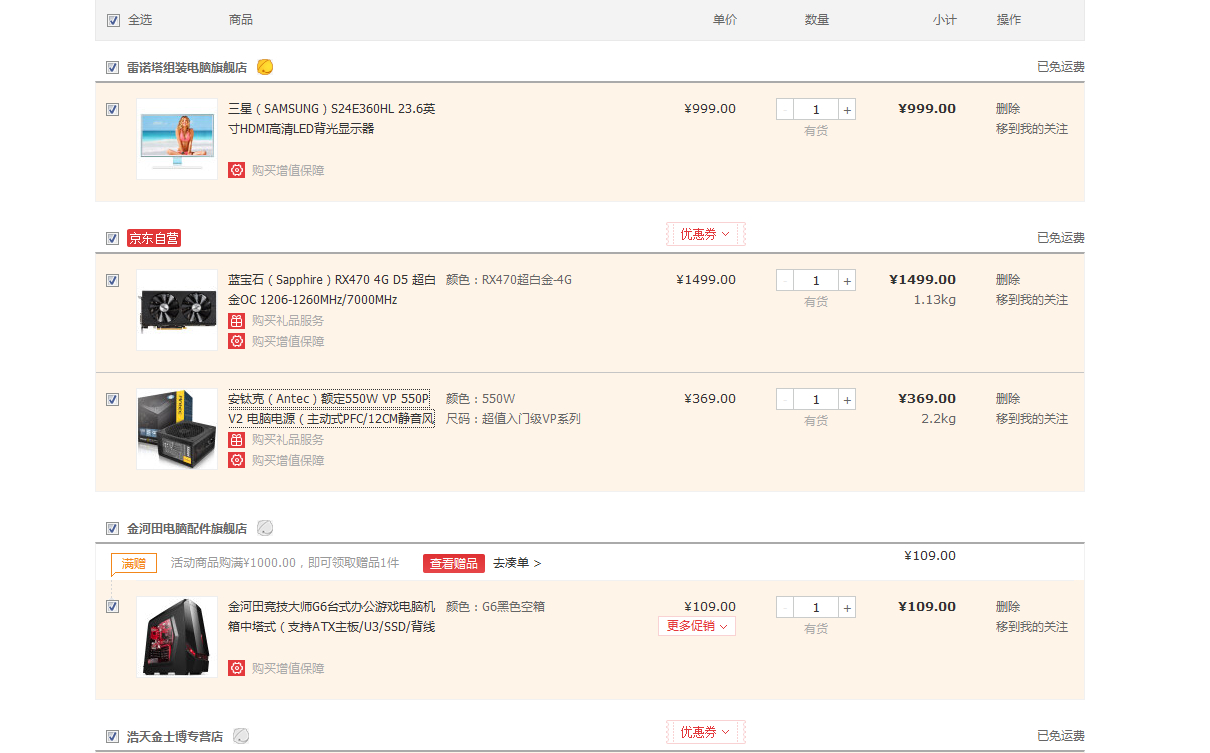
Task: Uncheck the 金河田电脑配件旗舰店 shop checkbox
Action: pos(112,528)
